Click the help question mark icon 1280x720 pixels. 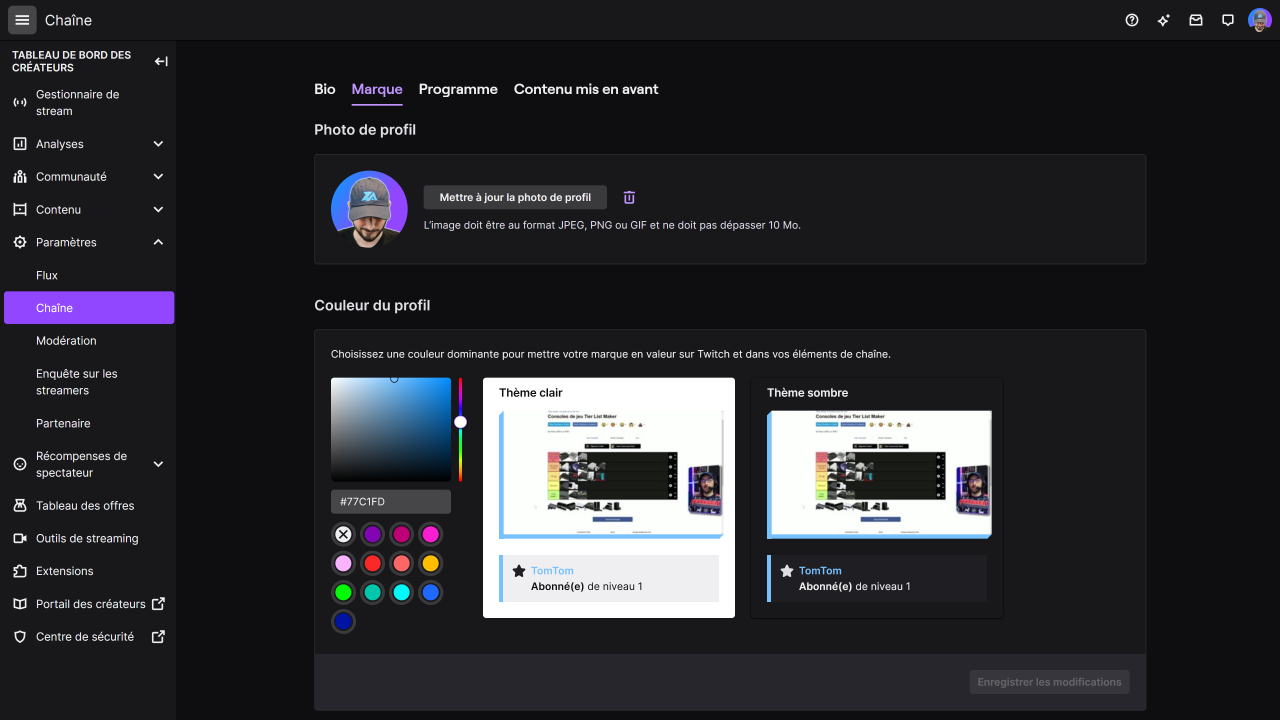pyautogui.click(x=1132, y=20)
